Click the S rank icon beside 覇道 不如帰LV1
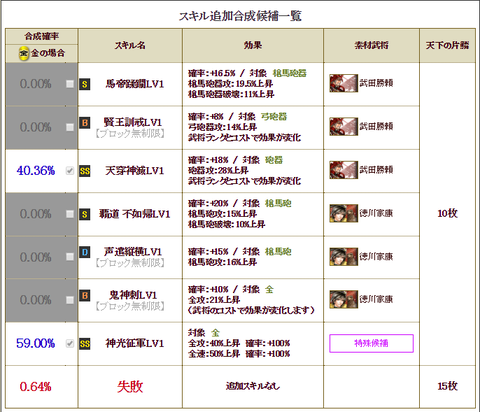Image resolution: width=480 pixels, height=412 pixels. [85, 214]
